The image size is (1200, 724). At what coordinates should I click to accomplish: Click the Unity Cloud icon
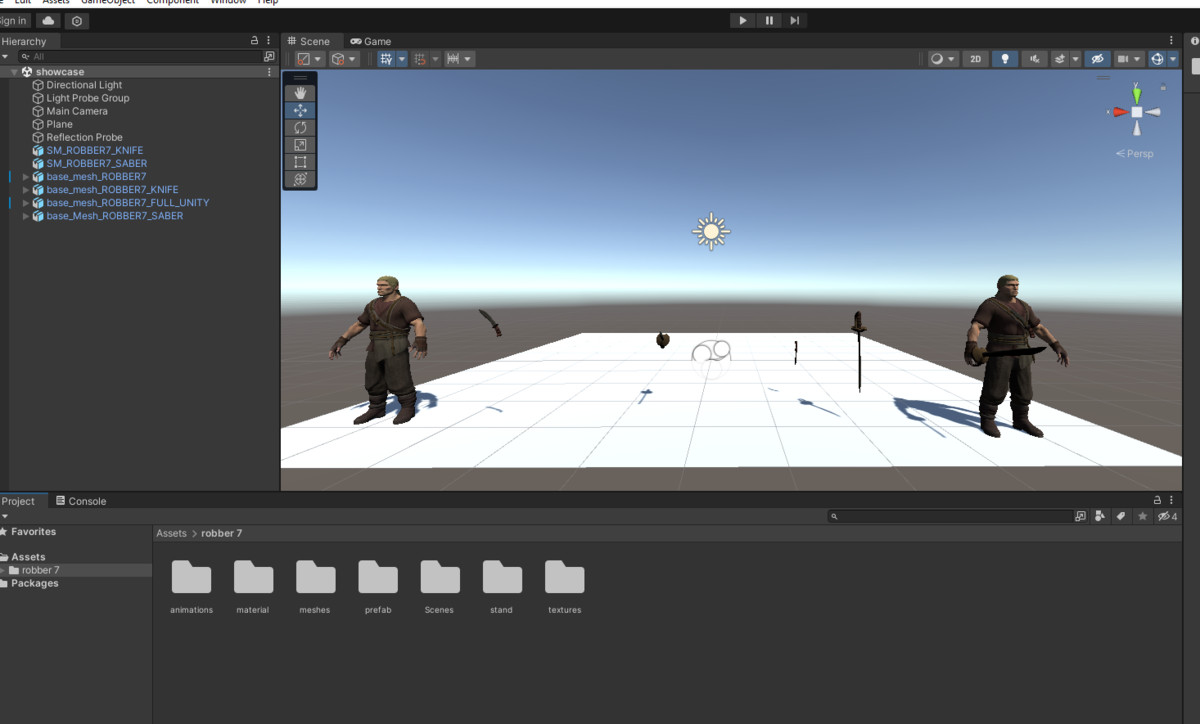[x=48, y=21]
